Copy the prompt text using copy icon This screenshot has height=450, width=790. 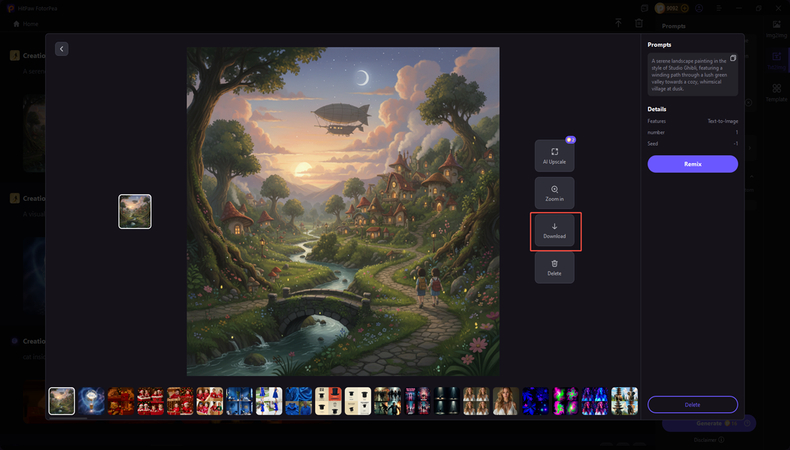733,59
